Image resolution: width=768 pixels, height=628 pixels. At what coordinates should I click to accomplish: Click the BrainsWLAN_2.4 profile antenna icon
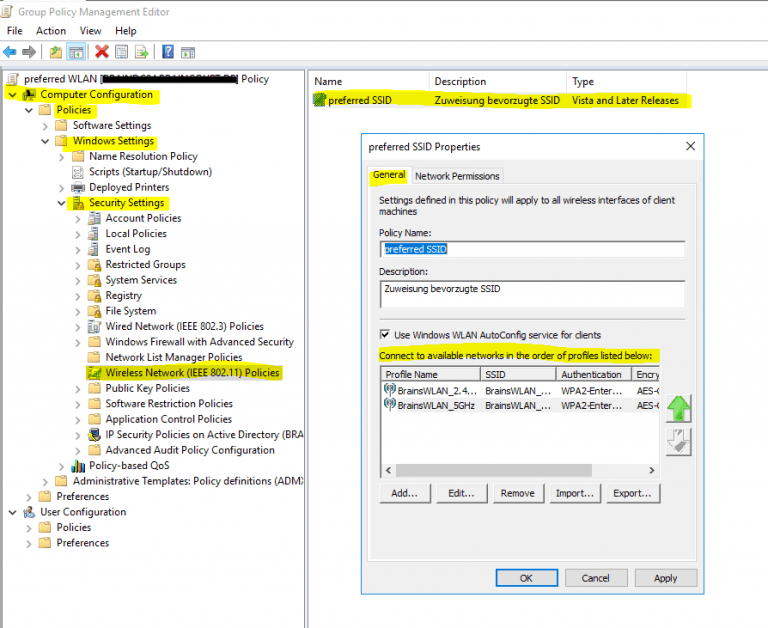coord(390,390)
